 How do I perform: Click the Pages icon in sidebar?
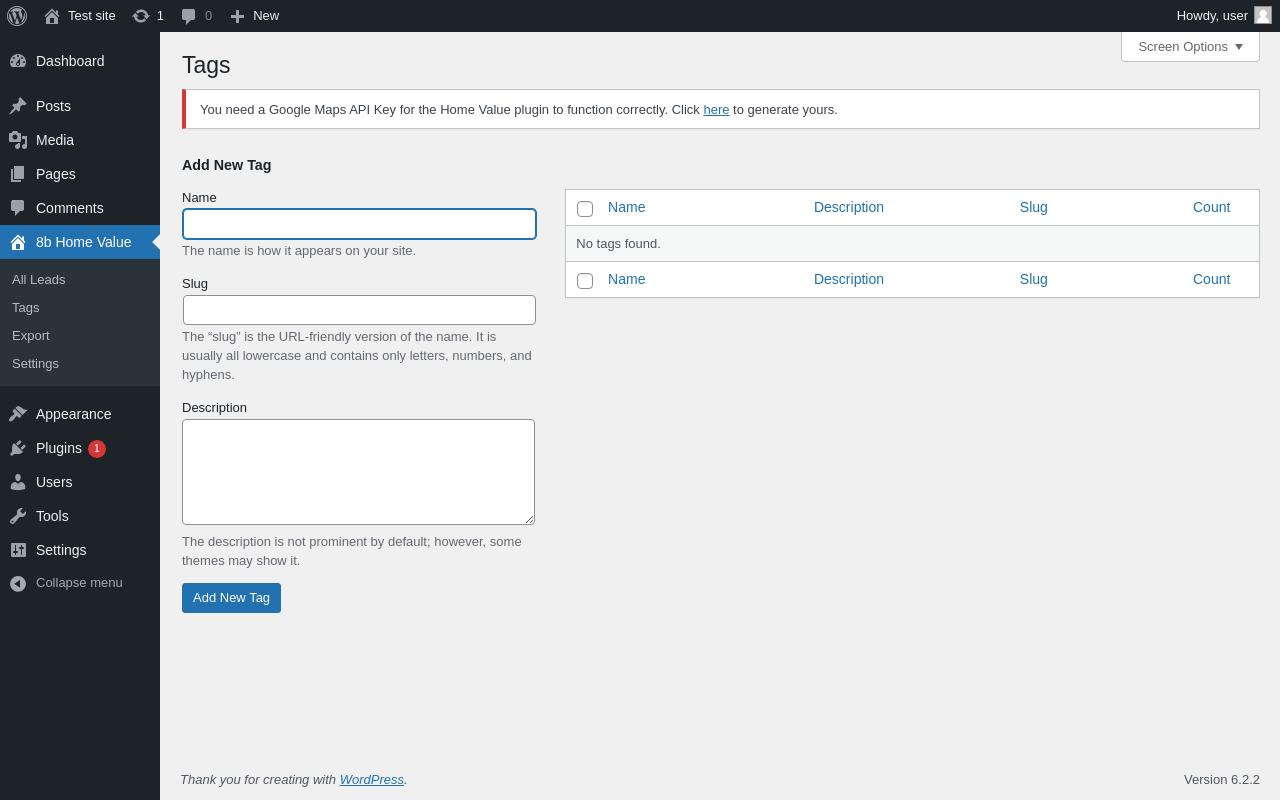[x=18, y=174]
